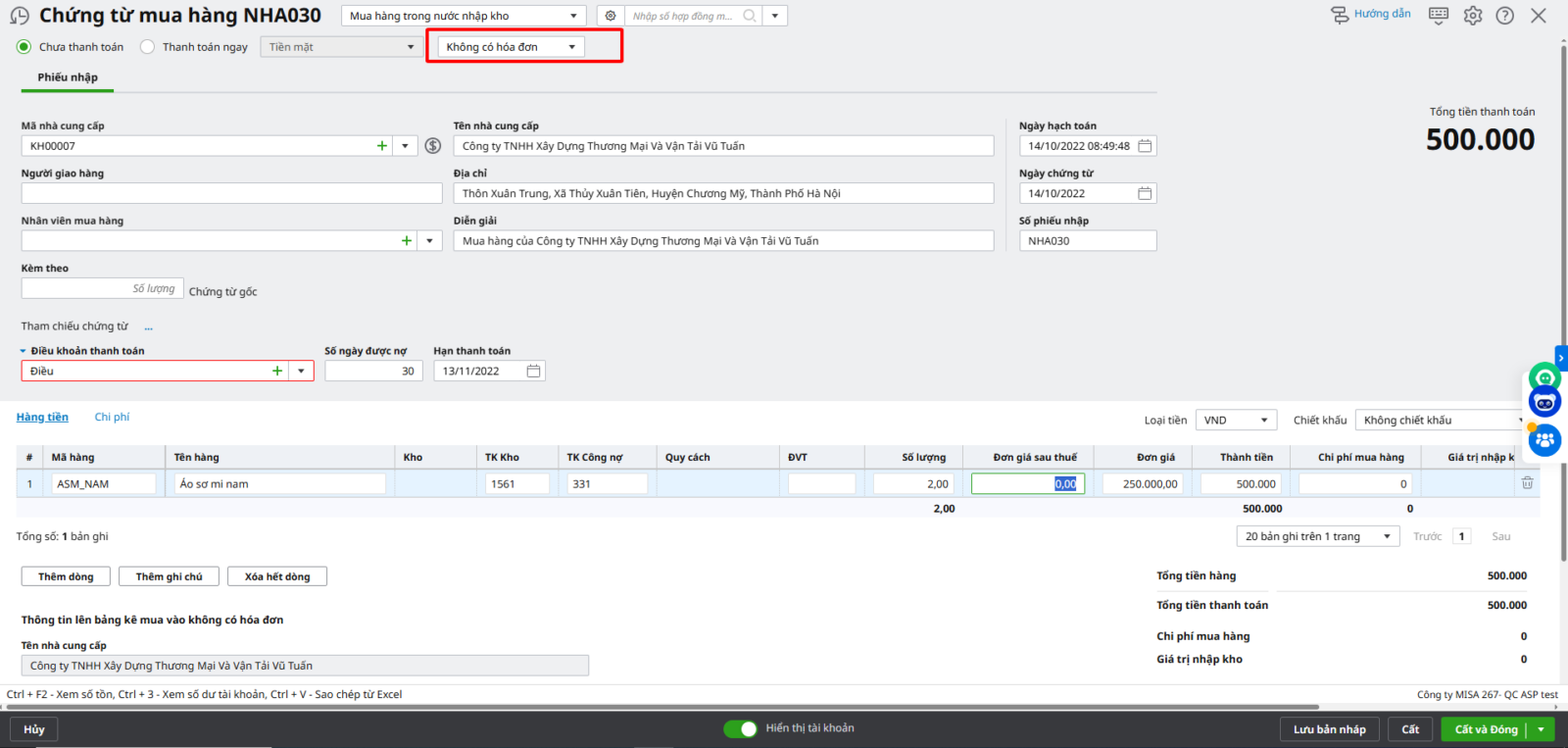Open the records per page dropdown
Viewport: 1568px width, 748px height.
coord(1317,536)
